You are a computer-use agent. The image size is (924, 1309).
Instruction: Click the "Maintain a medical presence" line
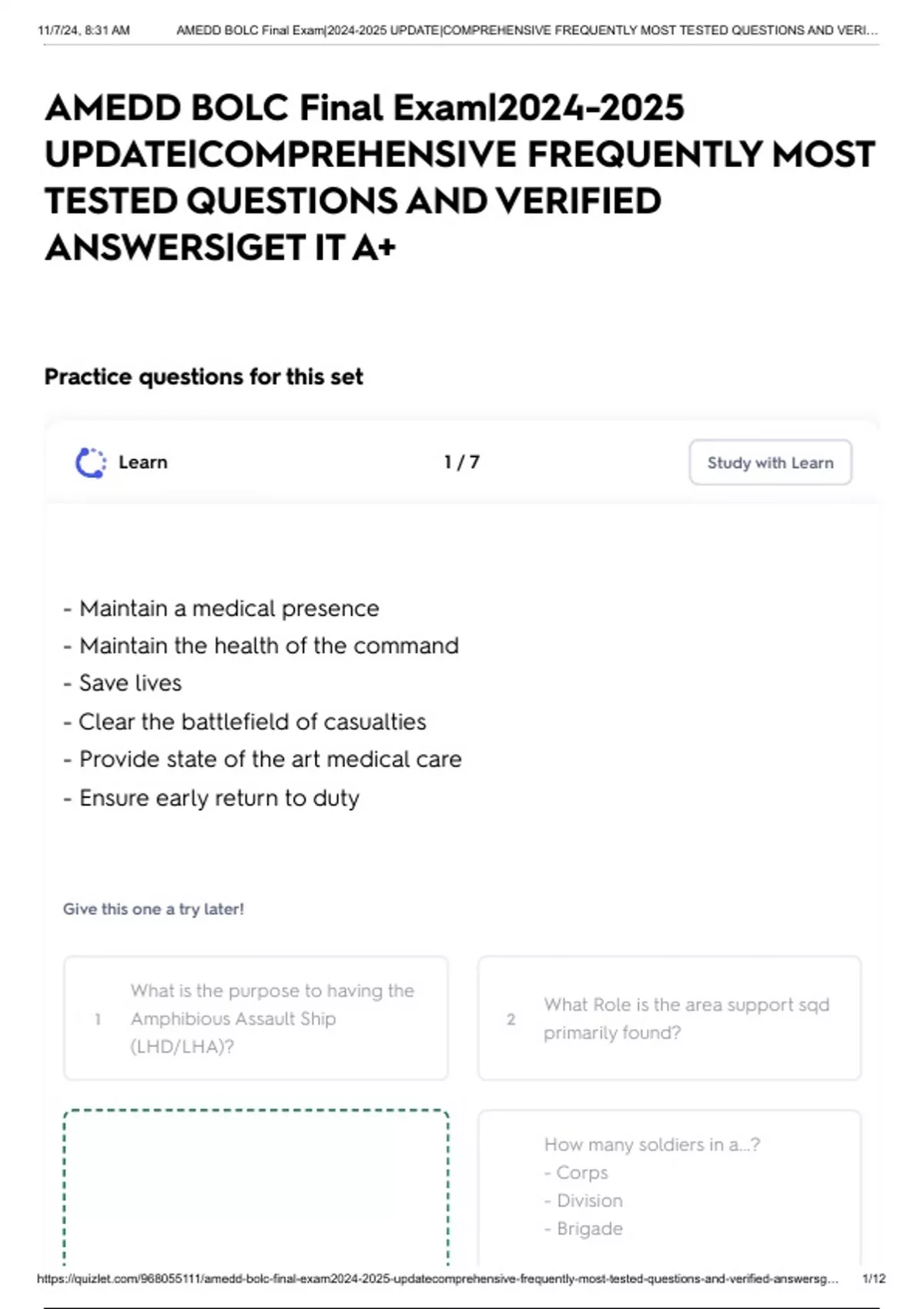[229, 608]
